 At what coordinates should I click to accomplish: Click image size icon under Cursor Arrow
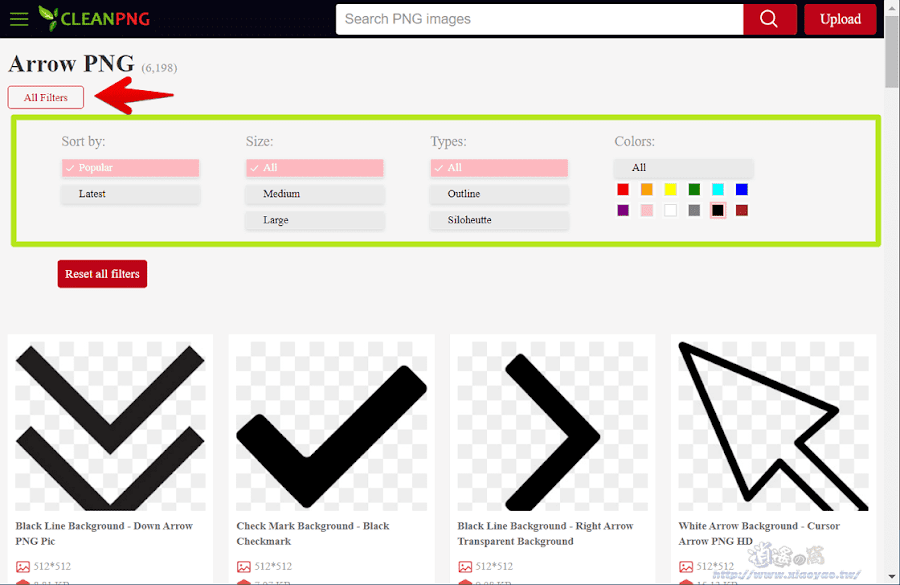[686, 567]
